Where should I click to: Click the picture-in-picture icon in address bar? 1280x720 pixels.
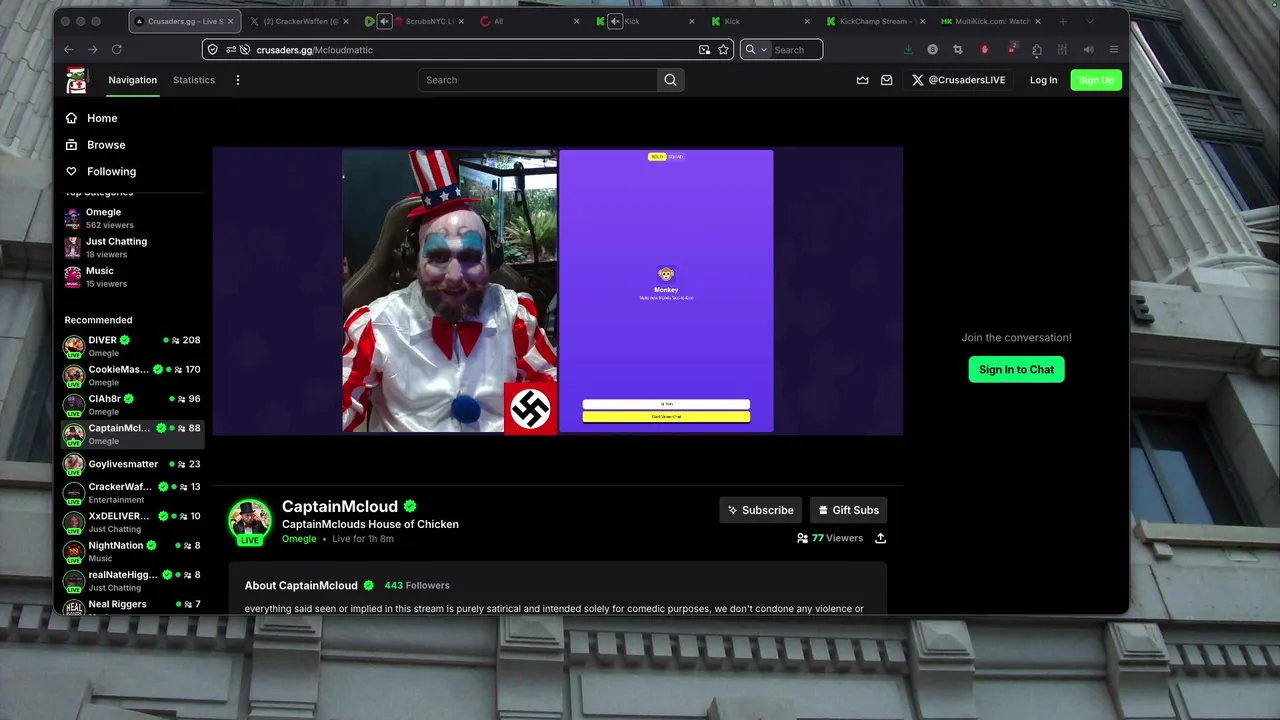(x=704, y=50)
